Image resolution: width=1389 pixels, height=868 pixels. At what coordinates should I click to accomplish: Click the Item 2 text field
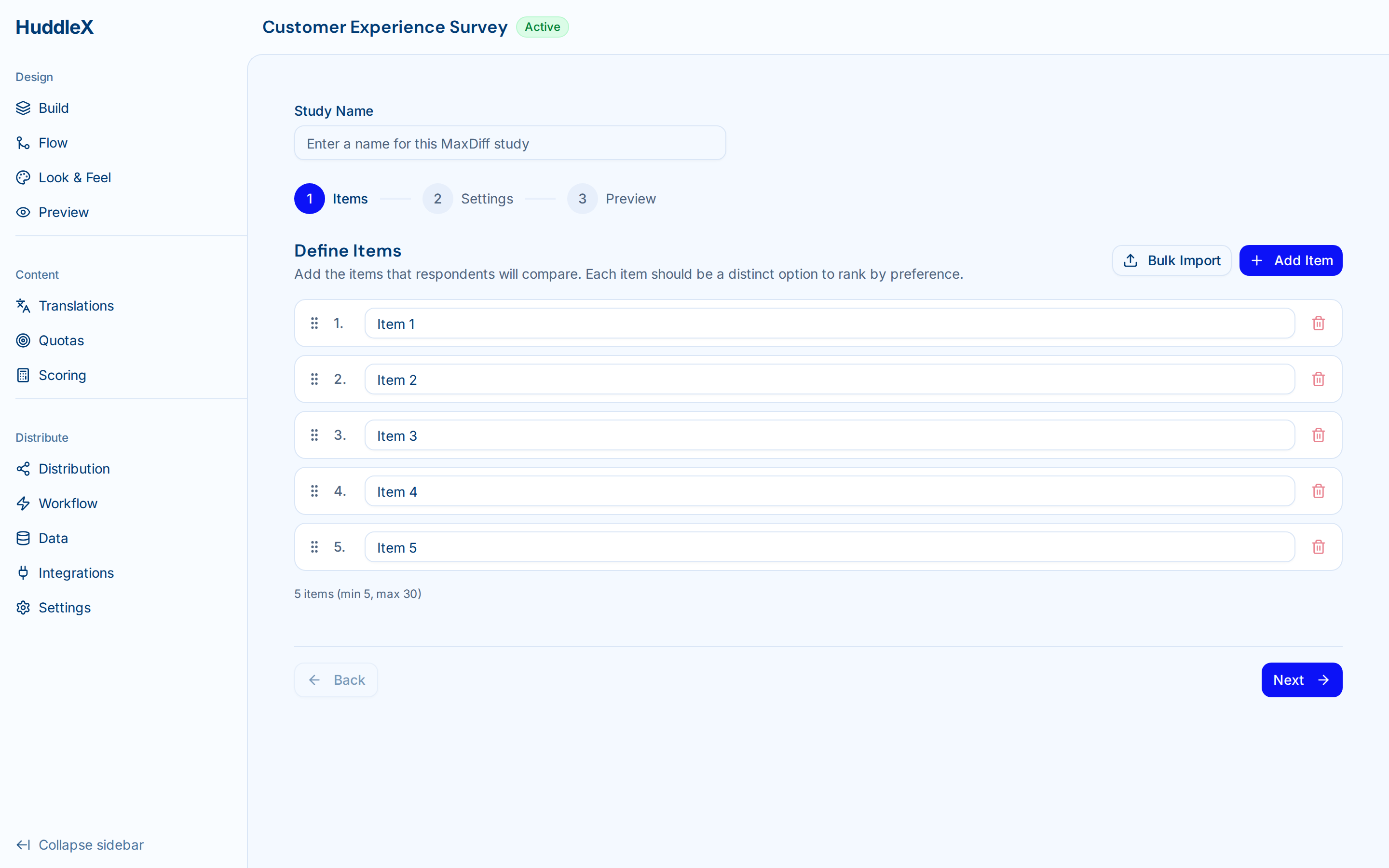click(x=830, y=380)
